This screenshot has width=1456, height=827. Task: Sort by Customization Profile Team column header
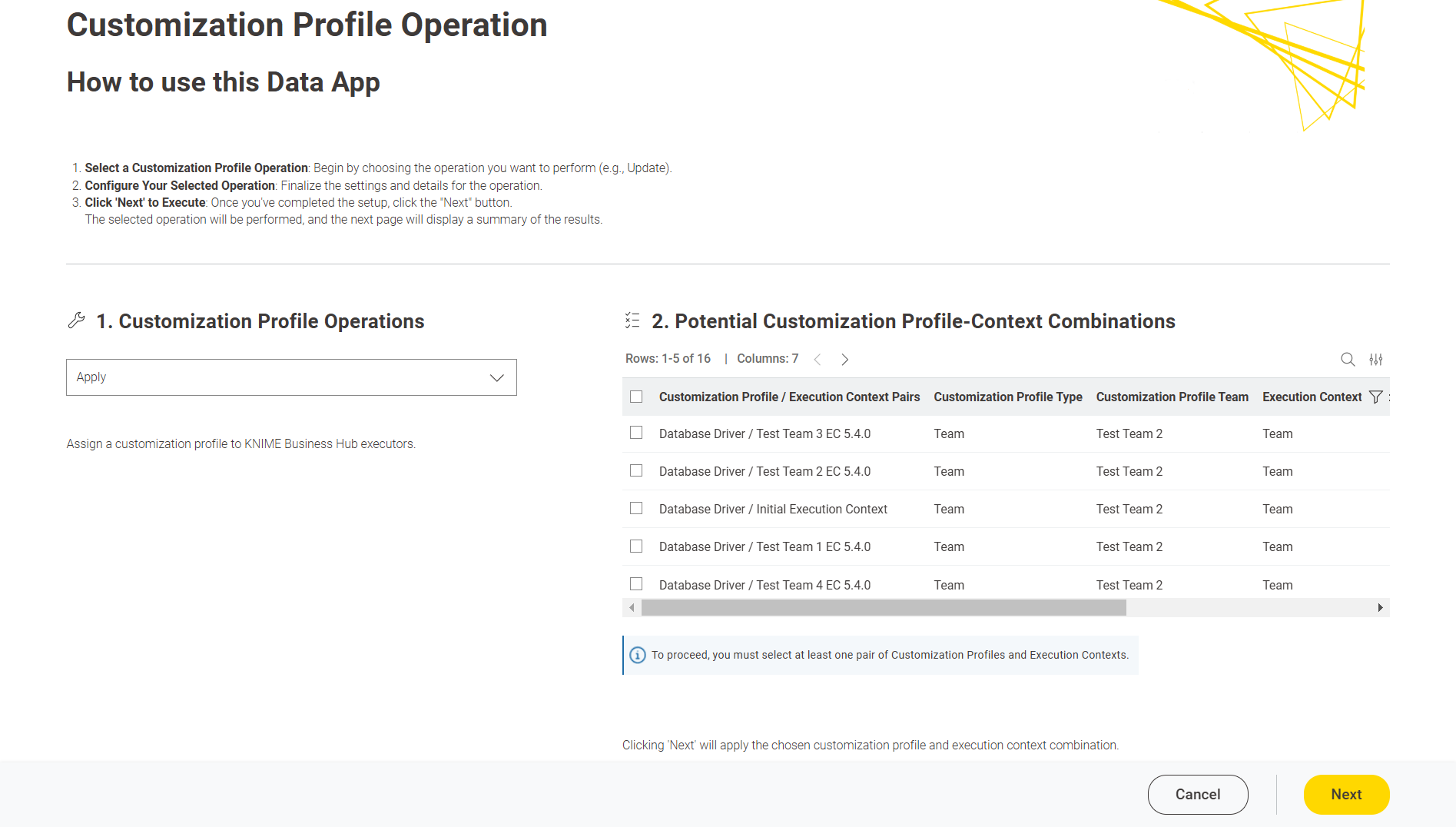click(x=1172, y=397)
